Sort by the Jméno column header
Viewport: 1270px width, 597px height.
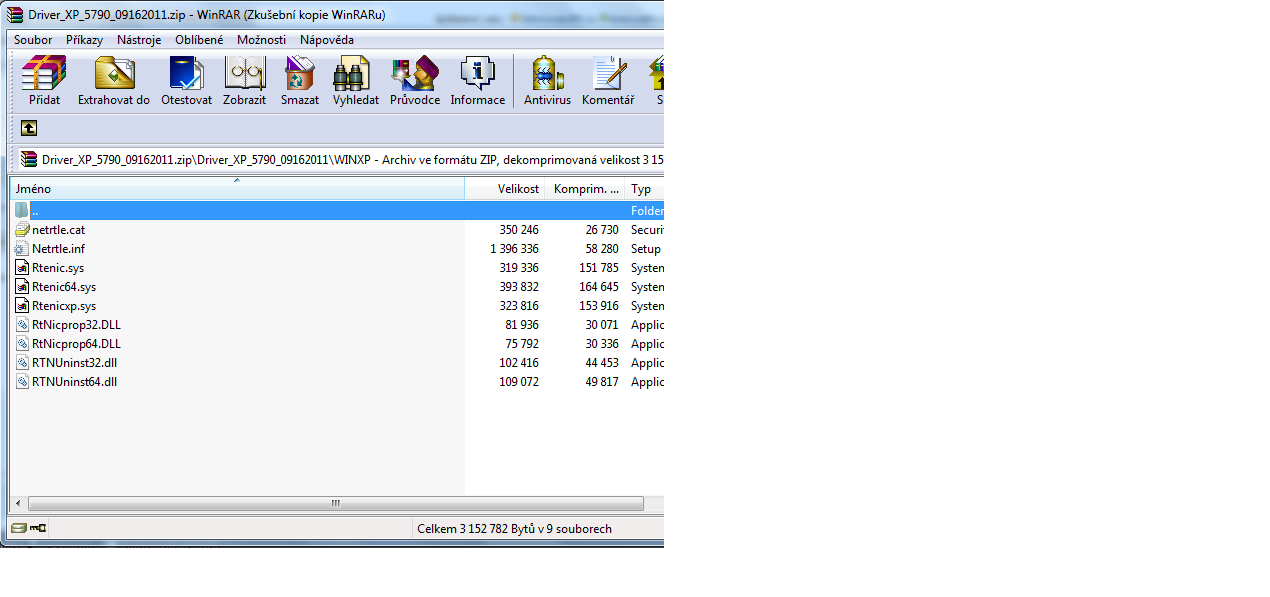[237, 189]
